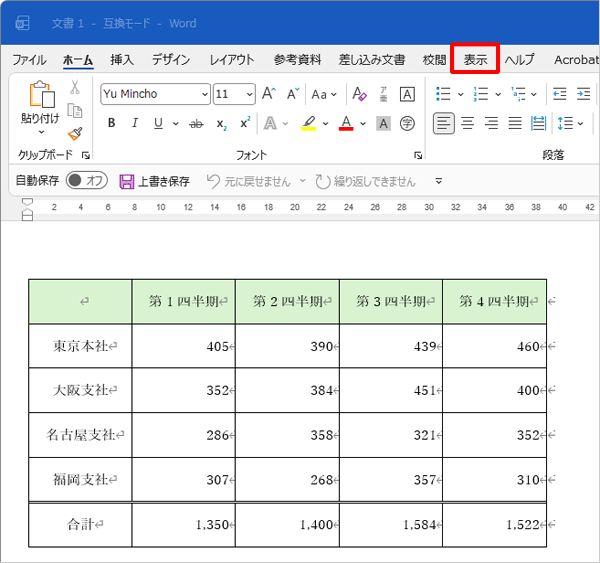
Task: Increase indent in the paragraph group
Action: click(584, 94)
